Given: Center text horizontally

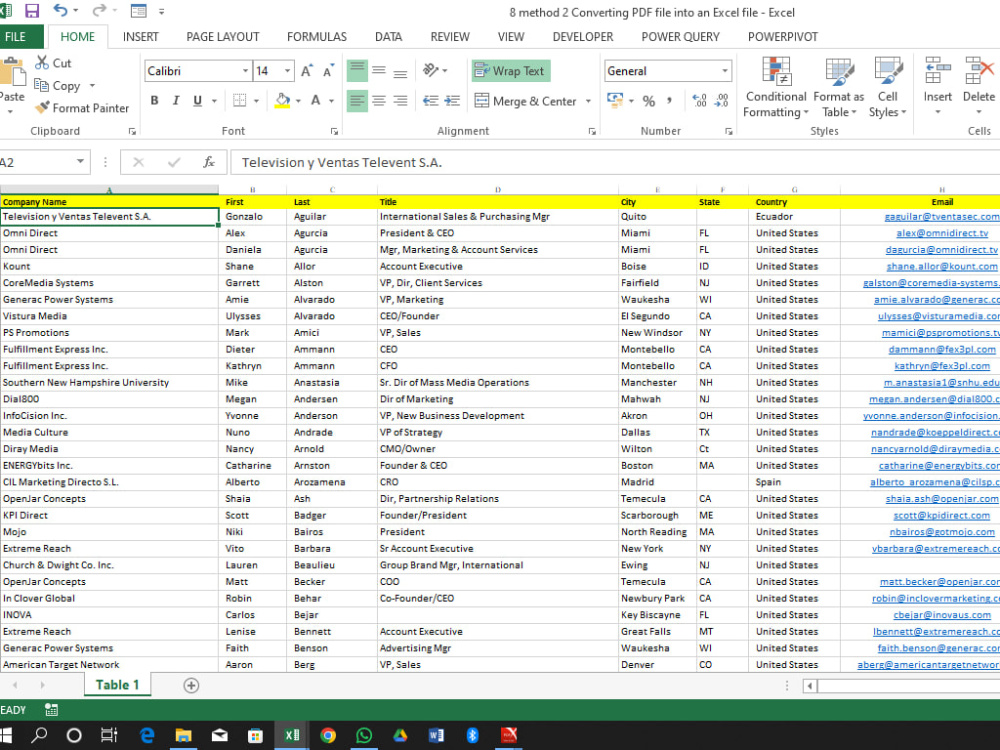Looking at the screenshot, I should [379, 100].
